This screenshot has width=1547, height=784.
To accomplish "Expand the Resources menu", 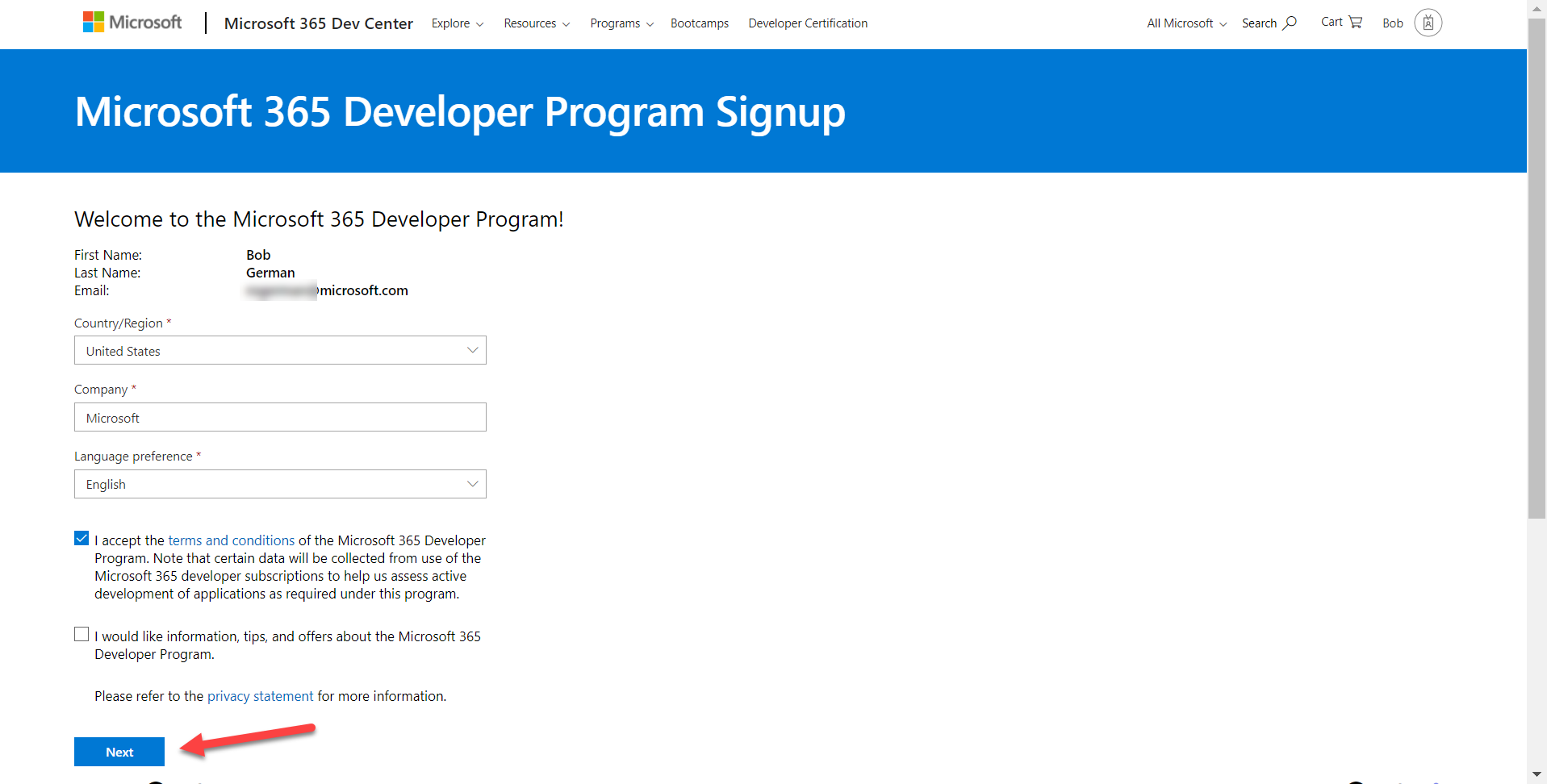I will pos(537,23).
